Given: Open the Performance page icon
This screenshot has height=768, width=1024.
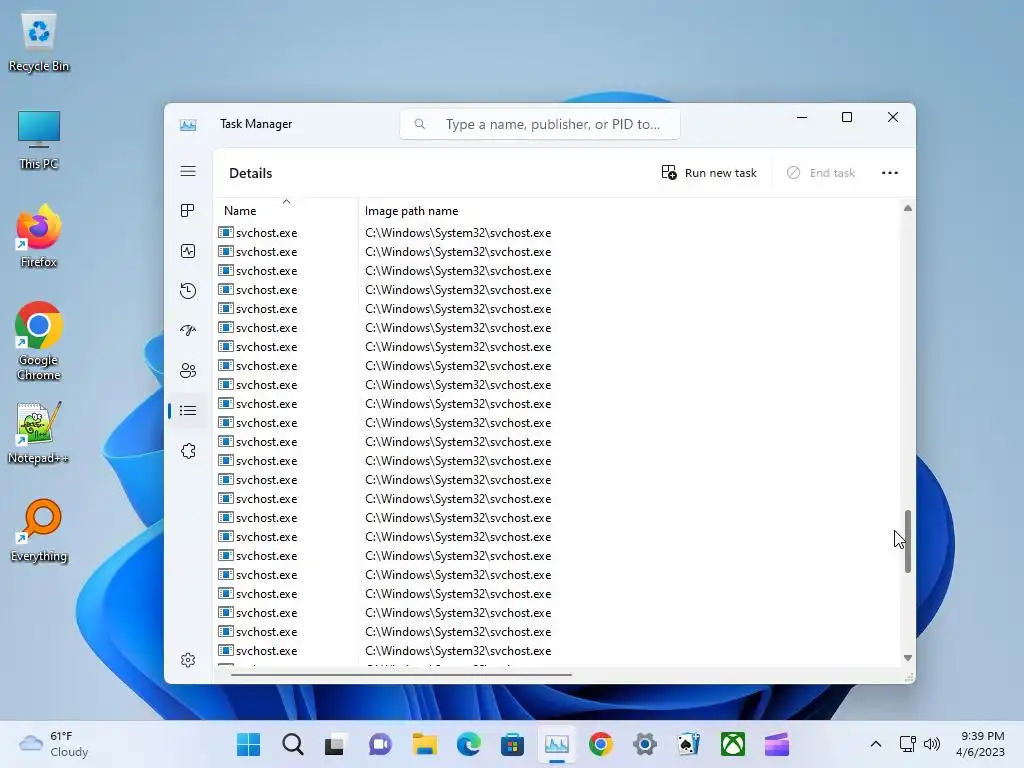Looking at the screenshot, I should (x=188, y=251).
